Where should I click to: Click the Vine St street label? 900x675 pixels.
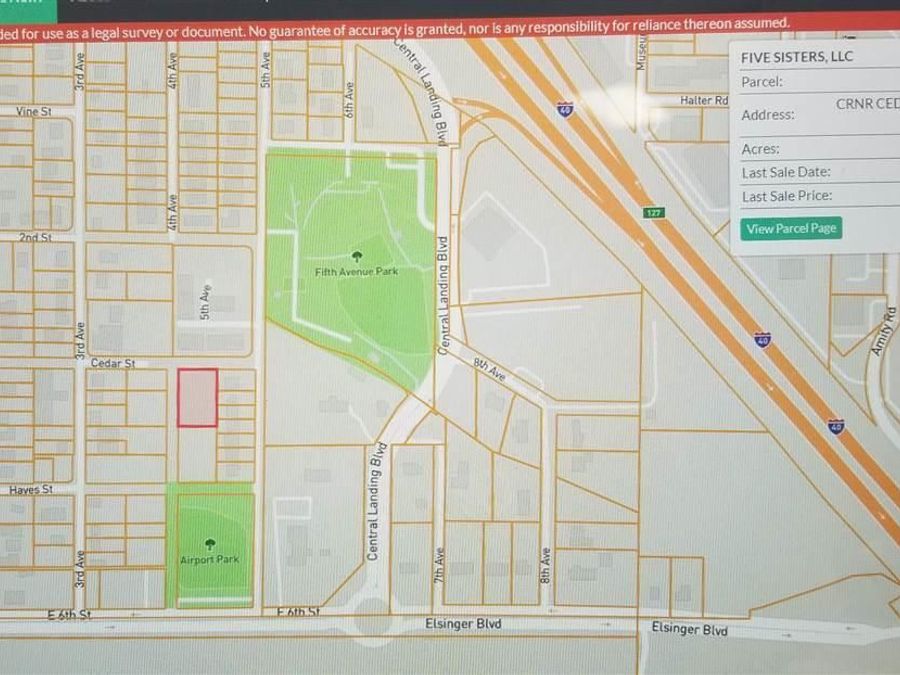click(x=33, y=112)
